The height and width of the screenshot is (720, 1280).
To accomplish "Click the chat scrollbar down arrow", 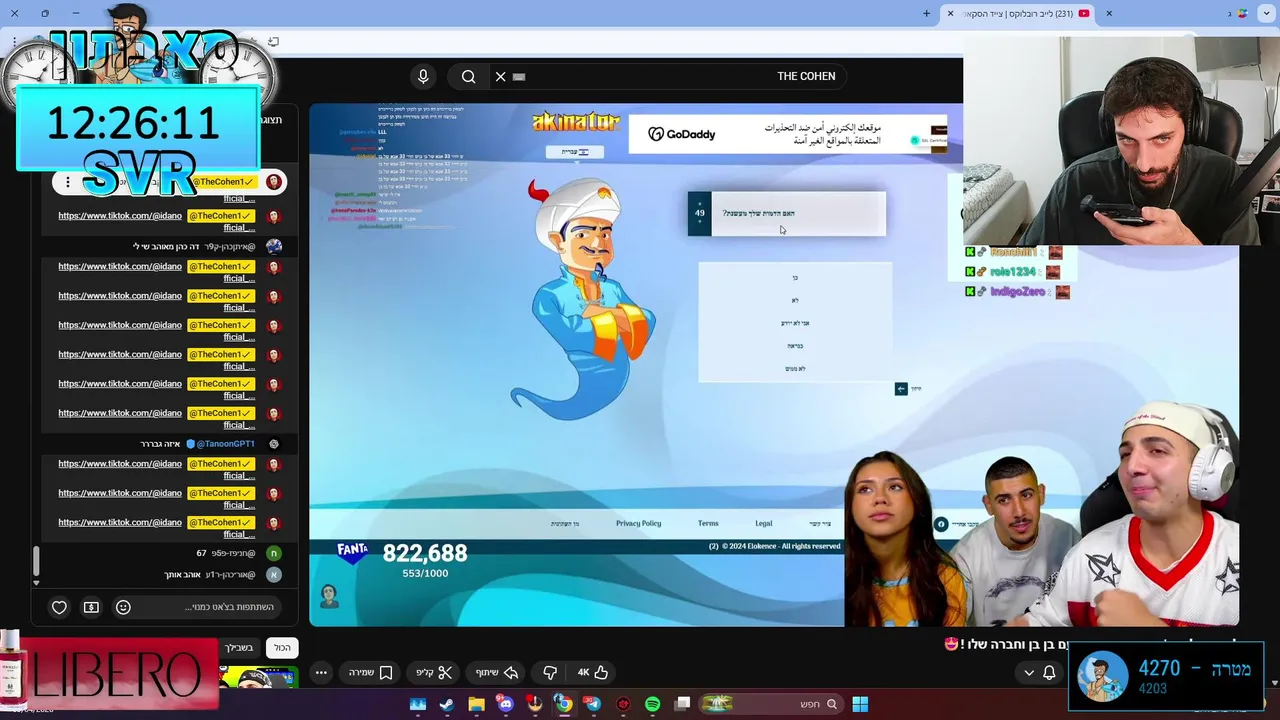I will [x=36, y=582].
